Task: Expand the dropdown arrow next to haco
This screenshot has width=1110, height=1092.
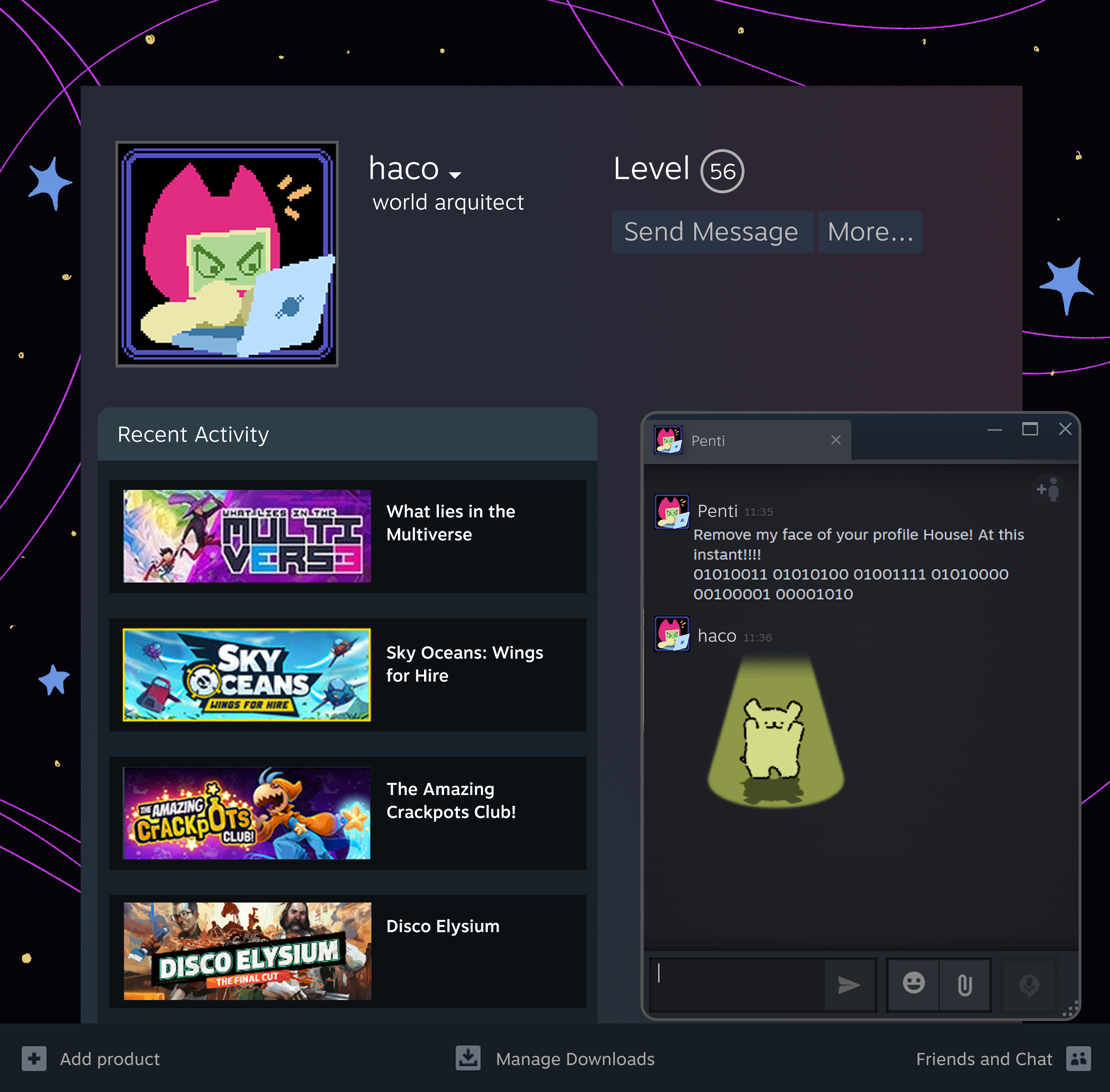Action: click(x=455, y=175)
